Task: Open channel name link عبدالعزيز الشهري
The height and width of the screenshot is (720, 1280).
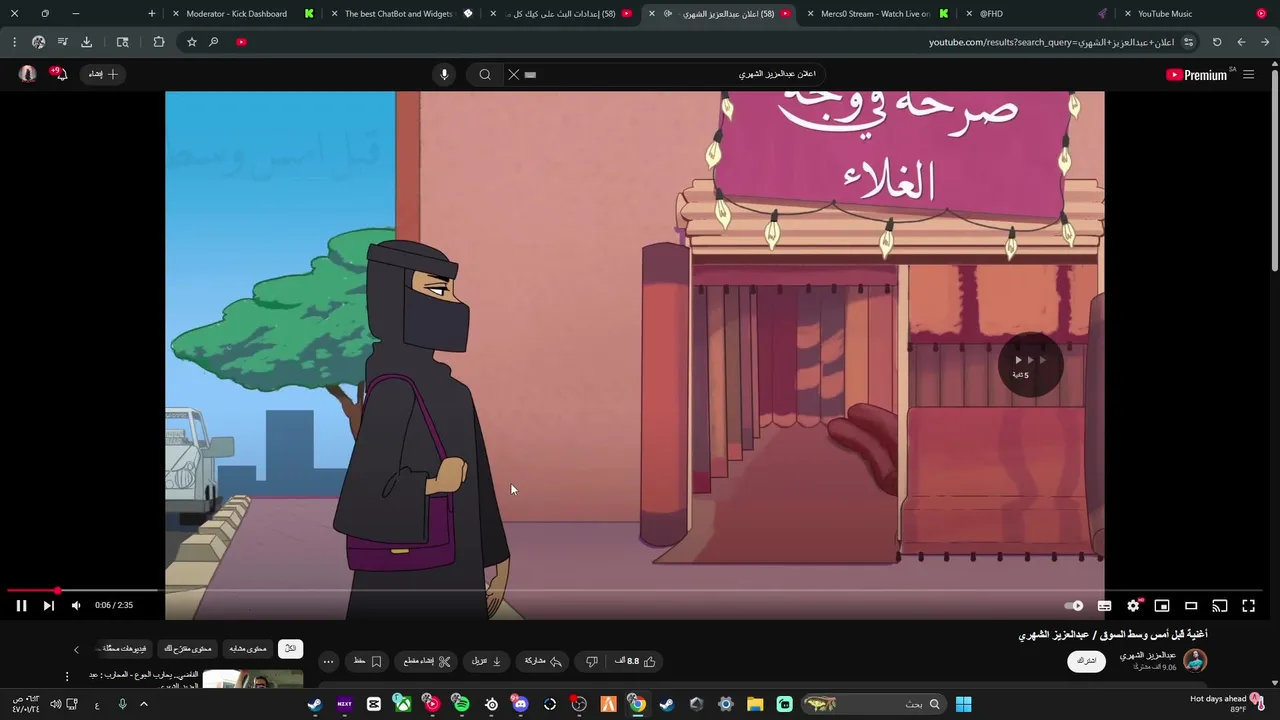Action: click(1147, 655)
